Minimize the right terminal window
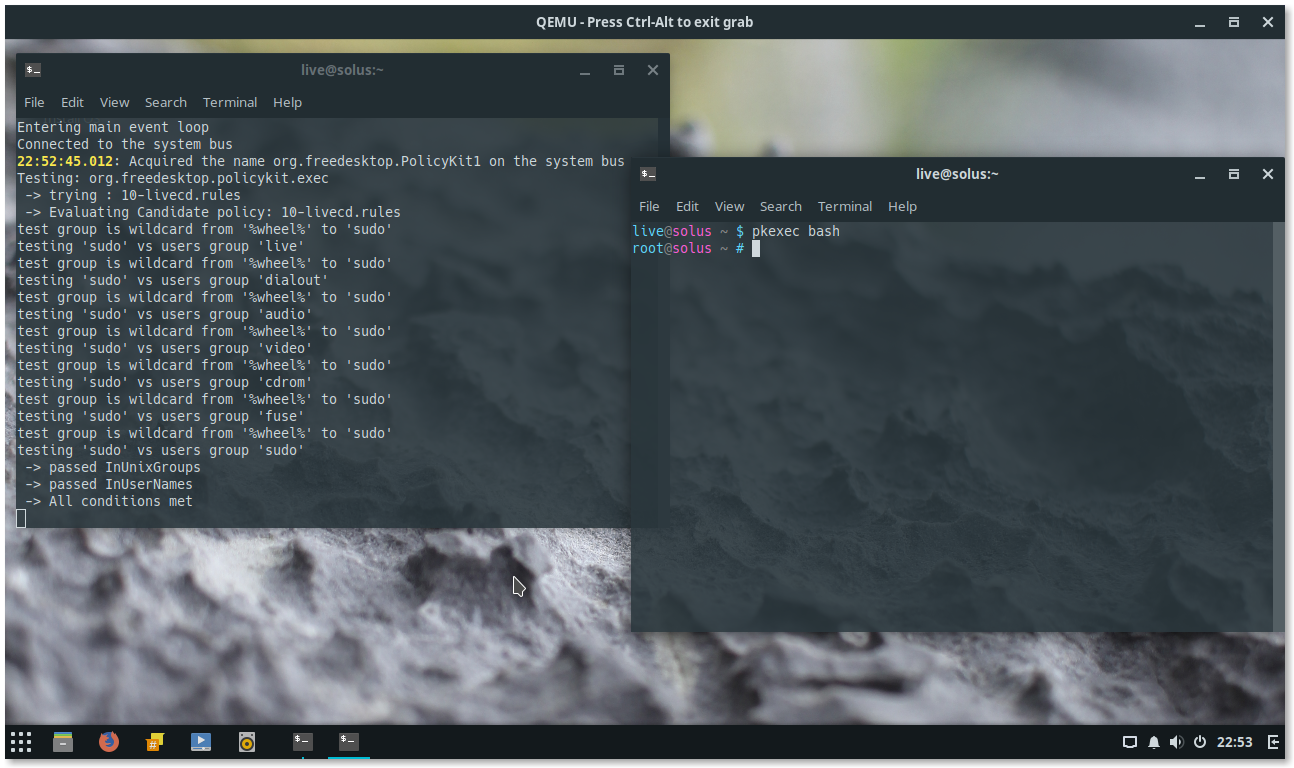Viewport: 1294px width, 768px height. (x=1200, y=174)
